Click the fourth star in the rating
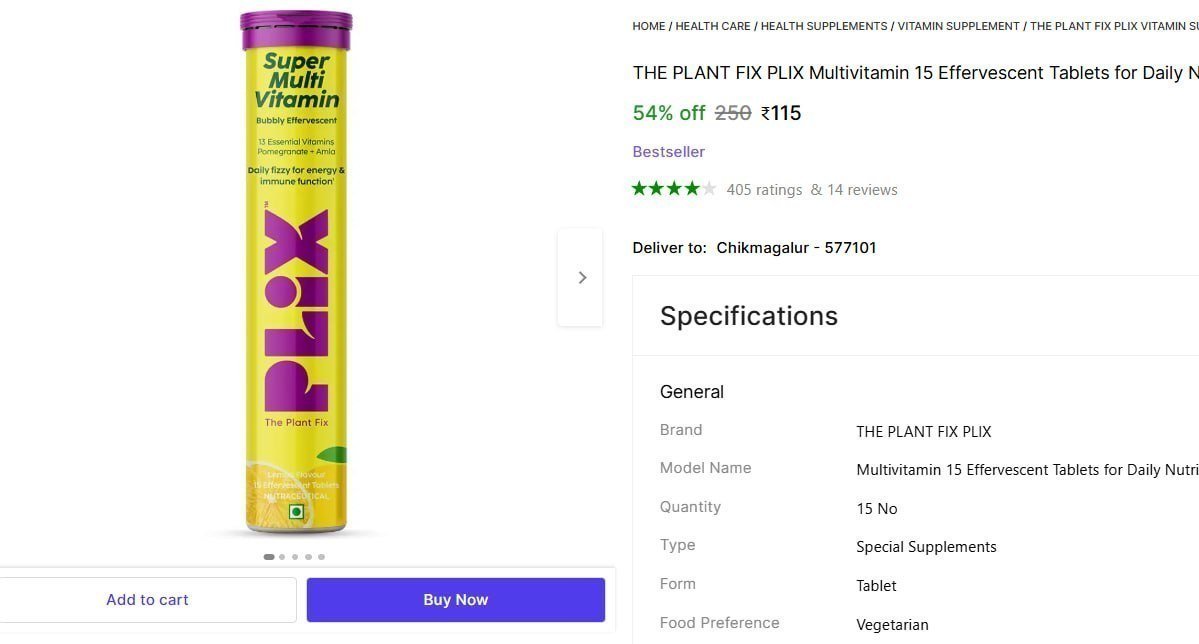 [690, 187]
